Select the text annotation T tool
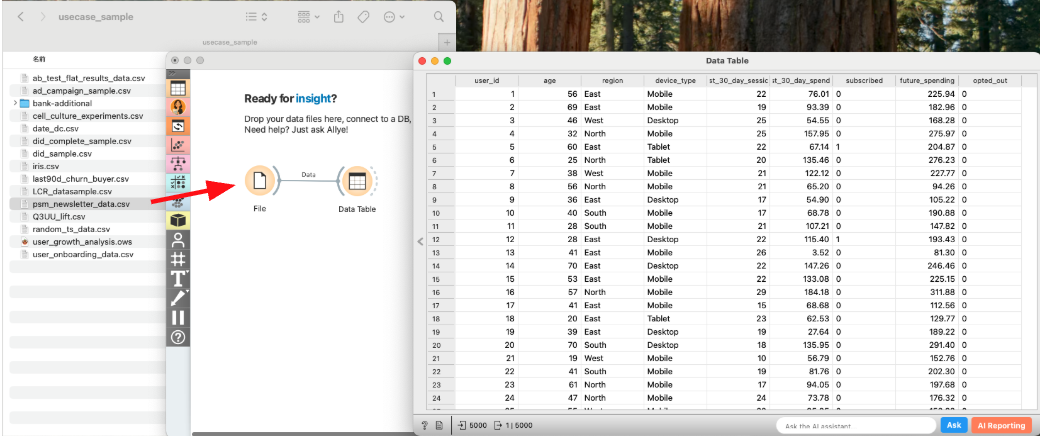Viewport: 1040px width, 436px height. 178,278
